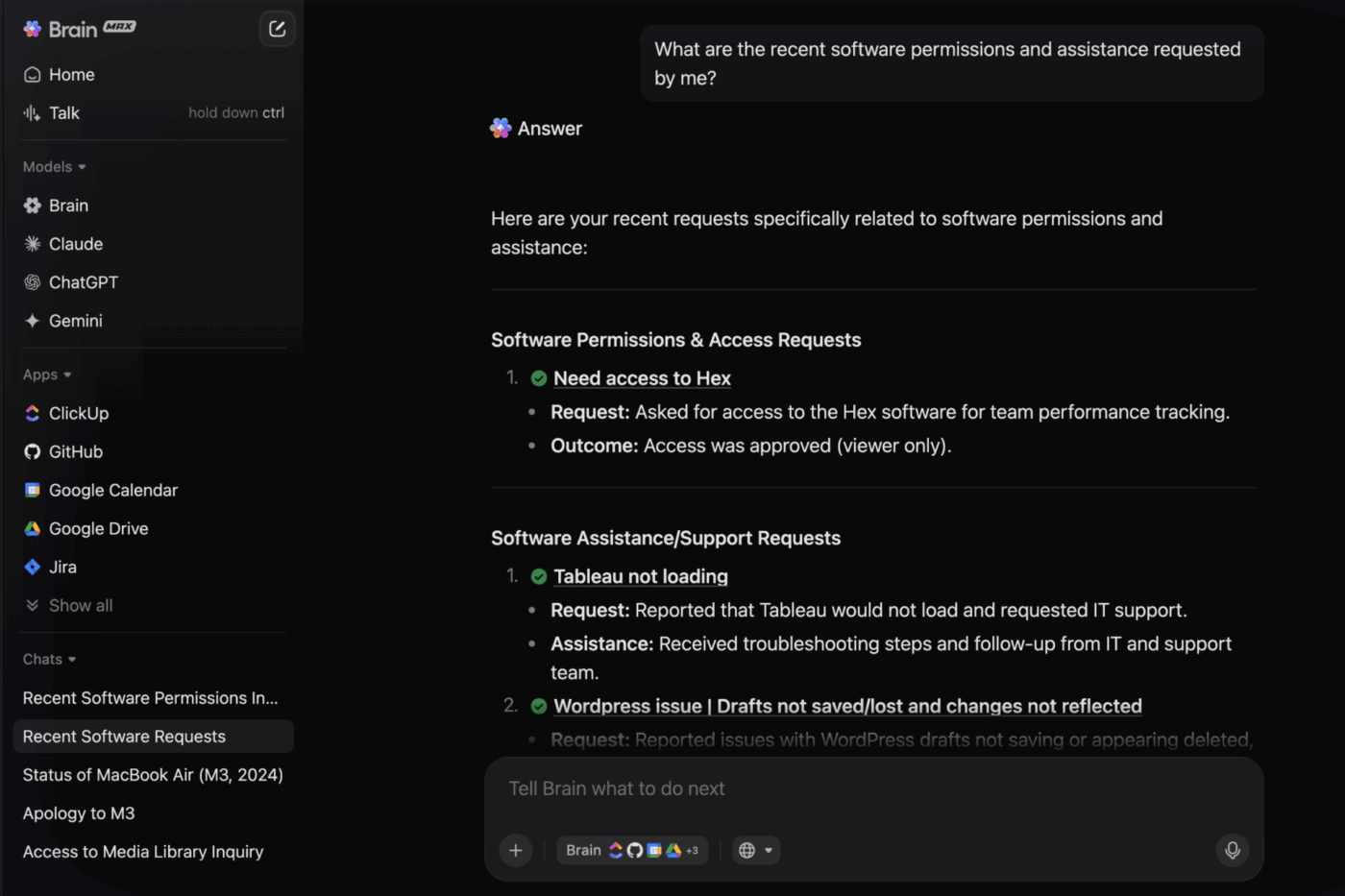Open the 'Tableau not loading' request link
Viewport: 1345px width, 896px height.
coord(640,576)
